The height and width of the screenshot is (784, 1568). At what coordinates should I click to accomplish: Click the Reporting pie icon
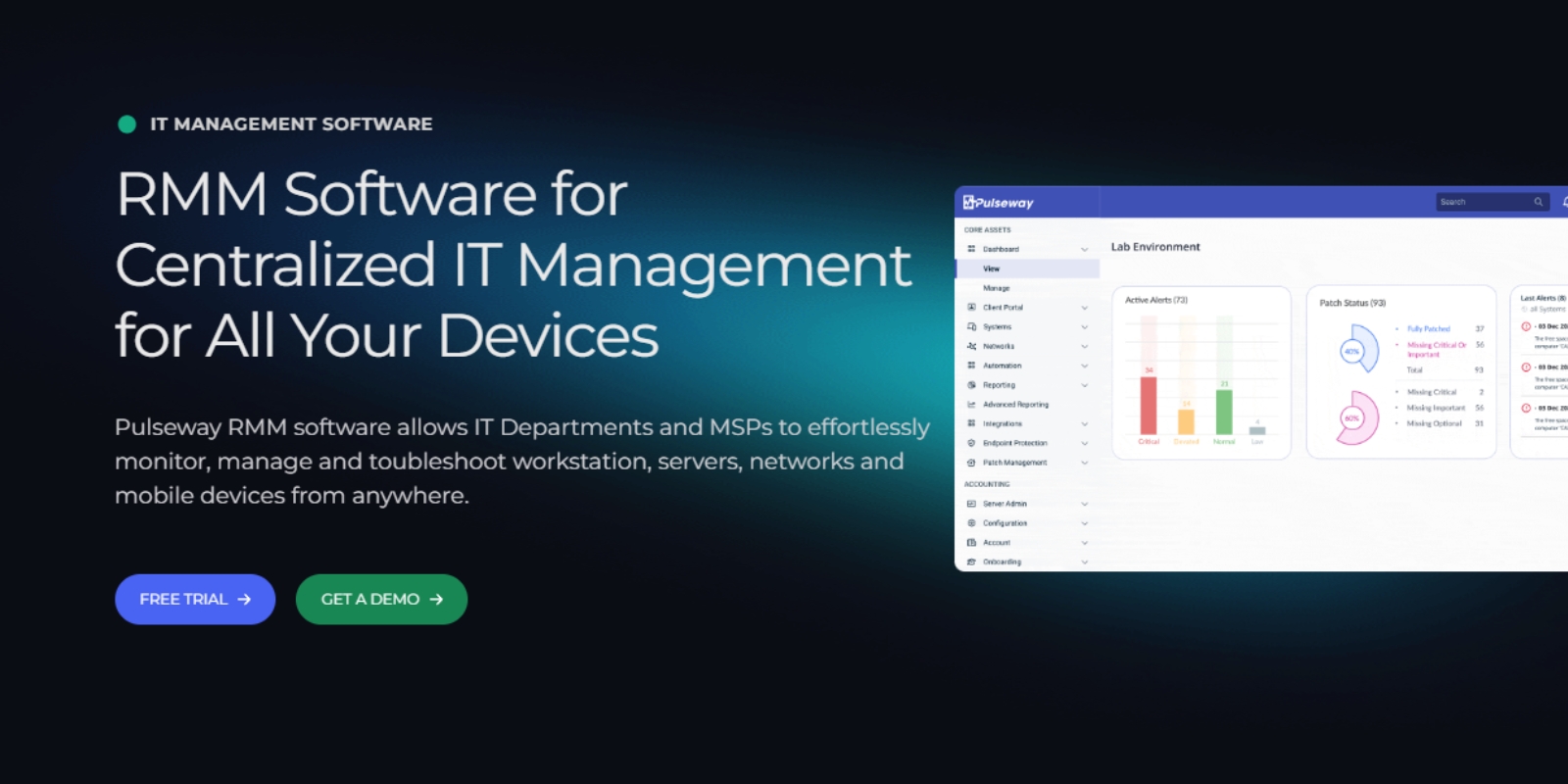coord(971,385)
